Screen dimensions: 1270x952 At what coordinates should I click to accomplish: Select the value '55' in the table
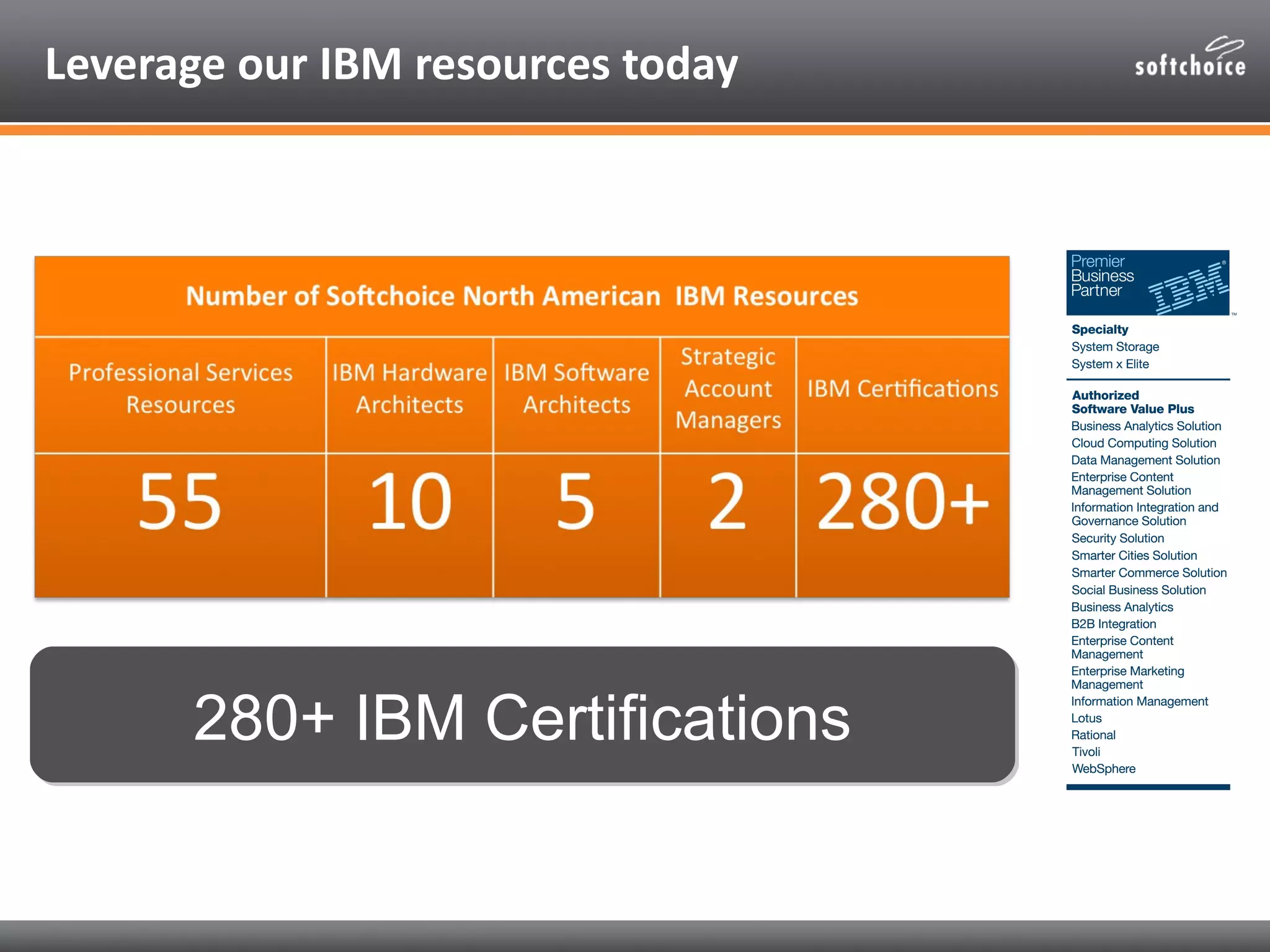(x=180, y=501)
